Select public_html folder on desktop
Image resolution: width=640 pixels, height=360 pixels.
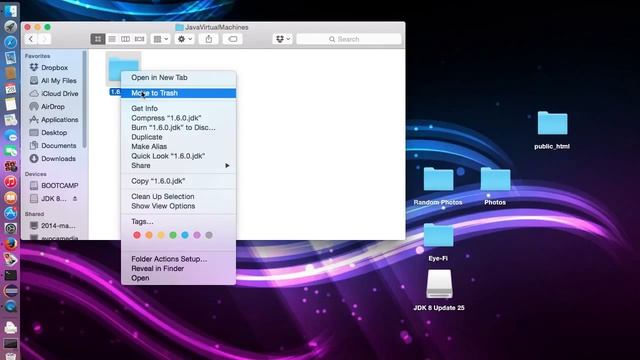pyautogui.click(x=552, y=124)
